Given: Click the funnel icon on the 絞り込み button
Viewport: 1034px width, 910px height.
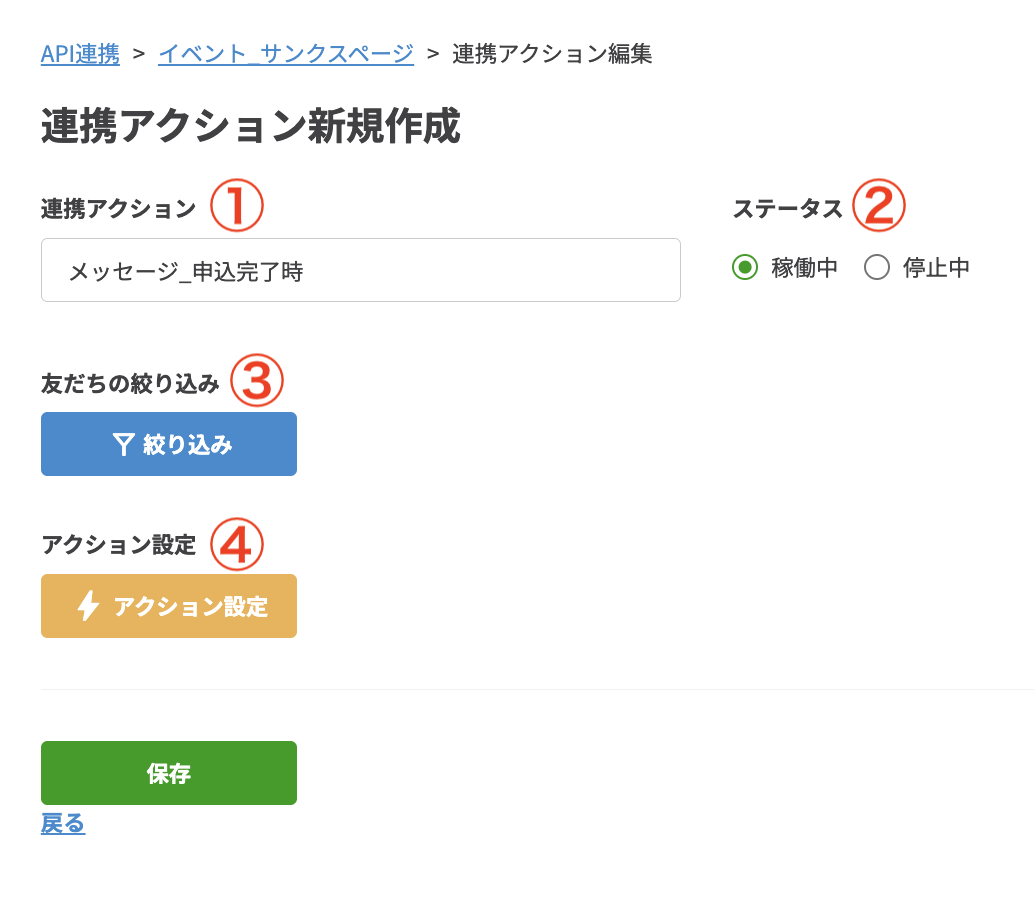Looking at the screenshot, I should click(x=124, y=443).
